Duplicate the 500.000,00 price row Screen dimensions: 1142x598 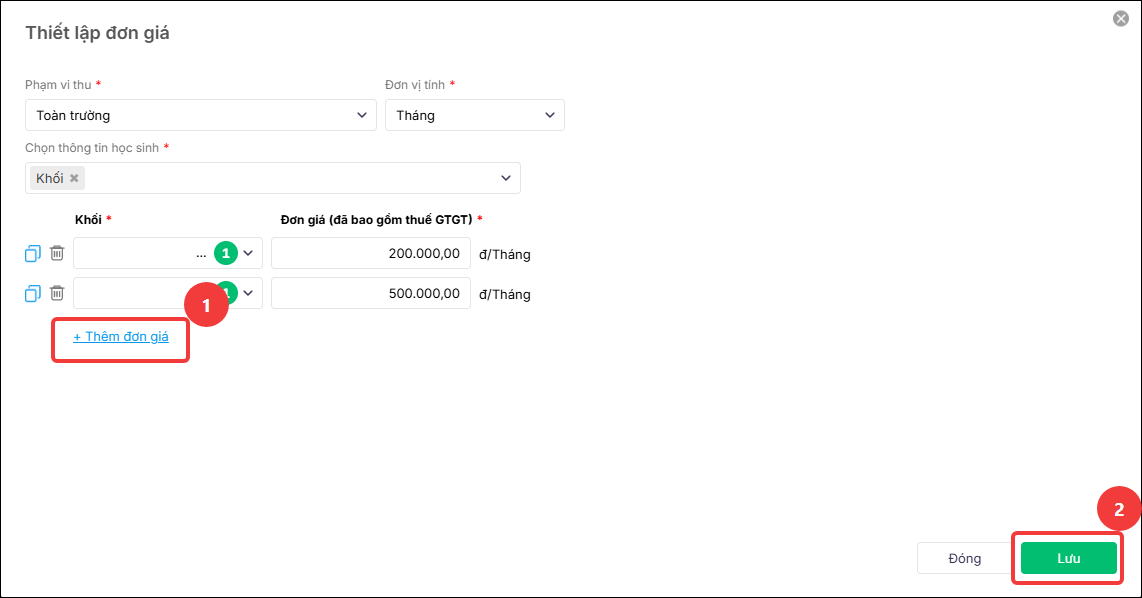(x=33, y=294)
